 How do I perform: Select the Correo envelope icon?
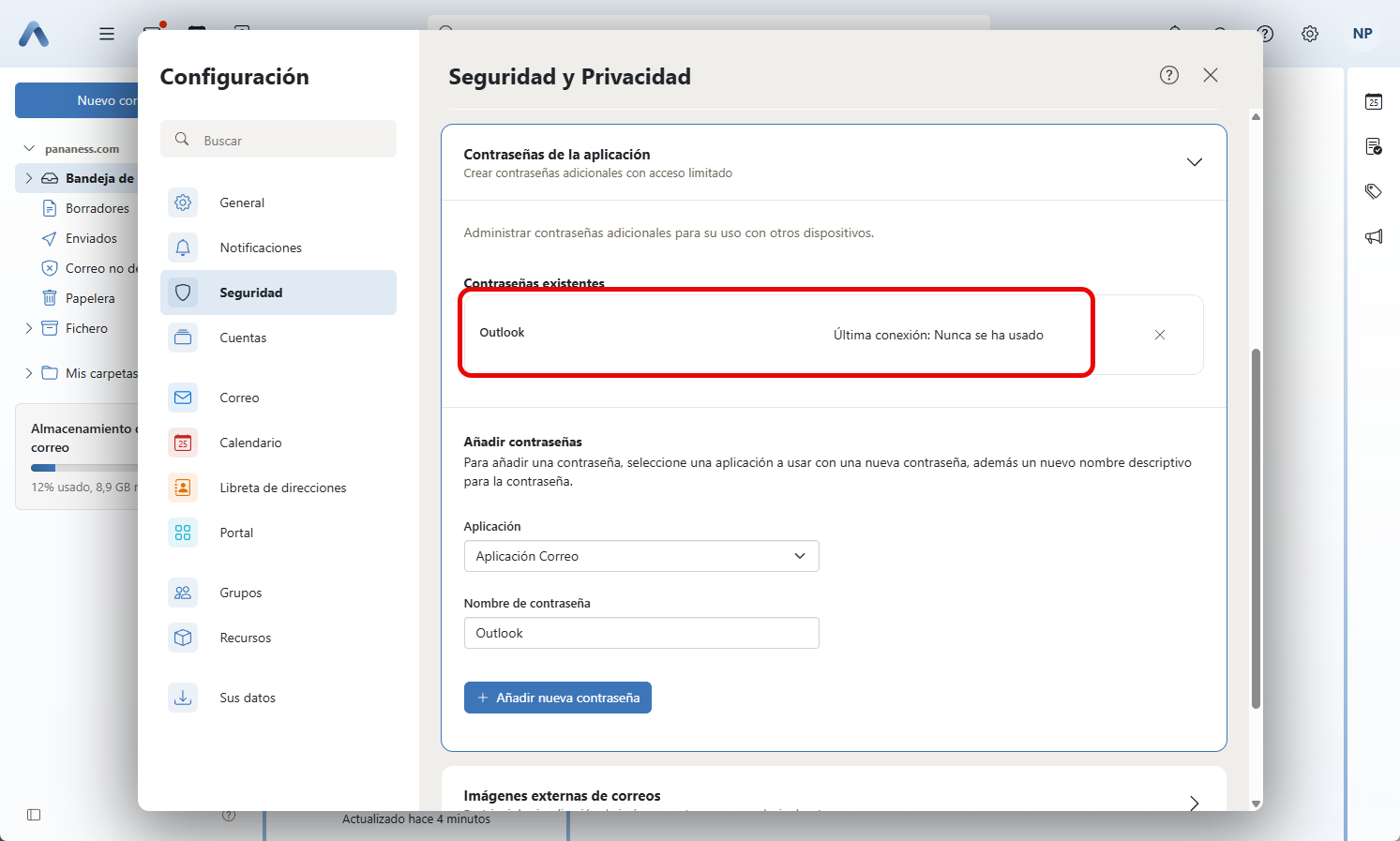point(183,398)
